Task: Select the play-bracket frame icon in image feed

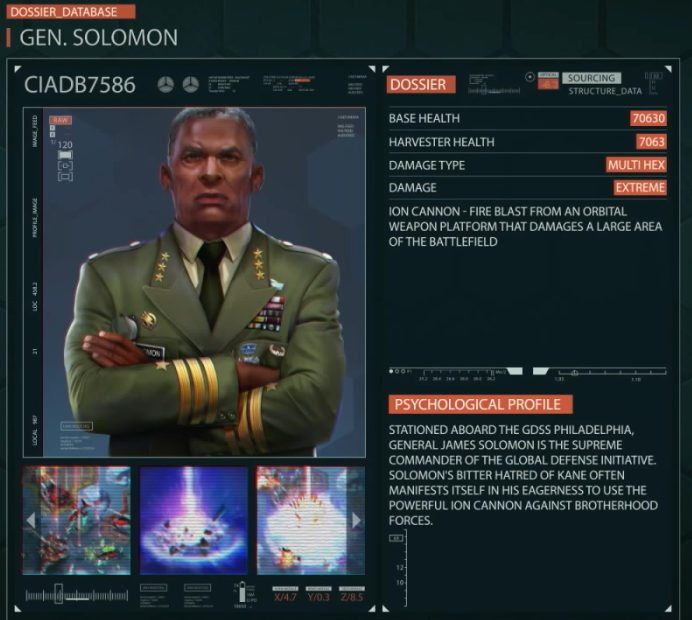Action: coord(65,166)
